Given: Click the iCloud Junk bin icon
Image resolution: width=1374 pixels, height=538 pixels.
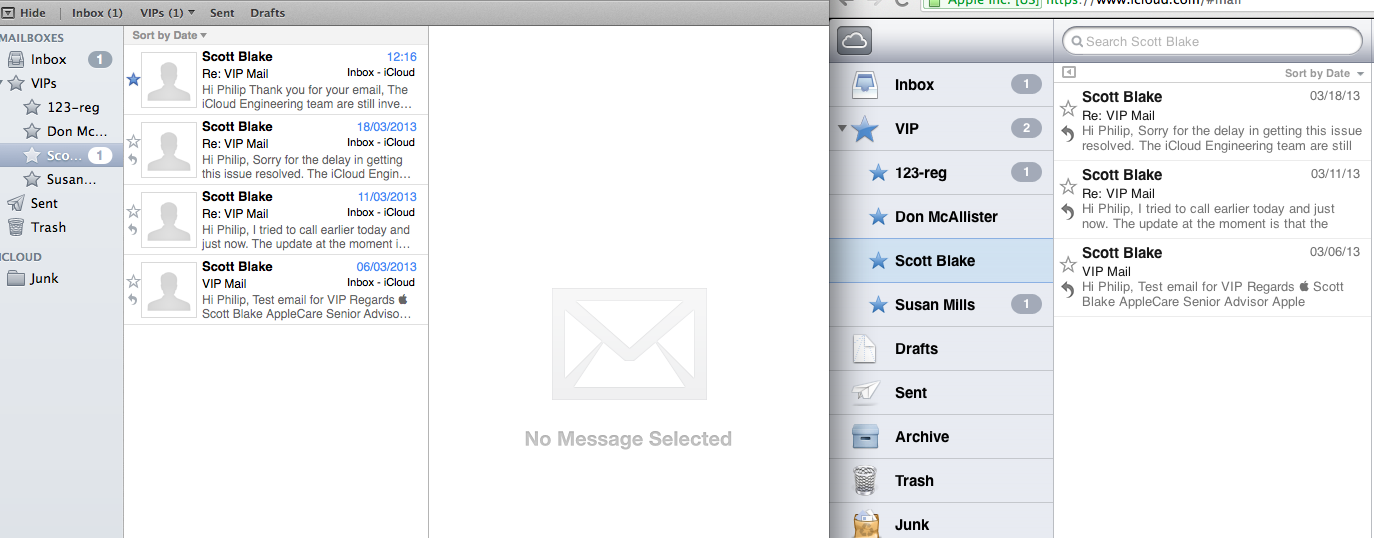Looking at the screenshot, I should tap(865, 524).
